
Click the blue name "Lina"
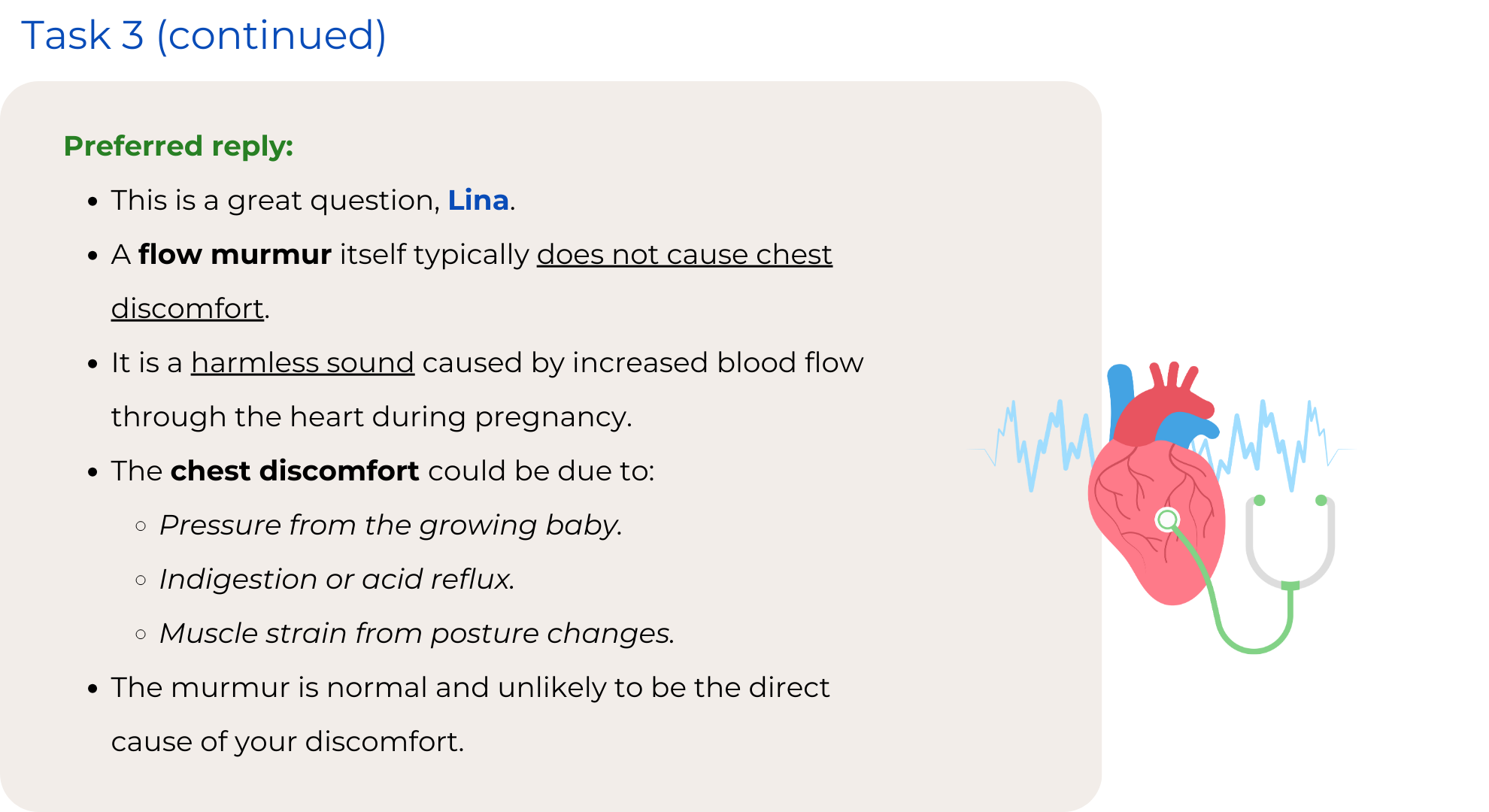tap(478, 201)
